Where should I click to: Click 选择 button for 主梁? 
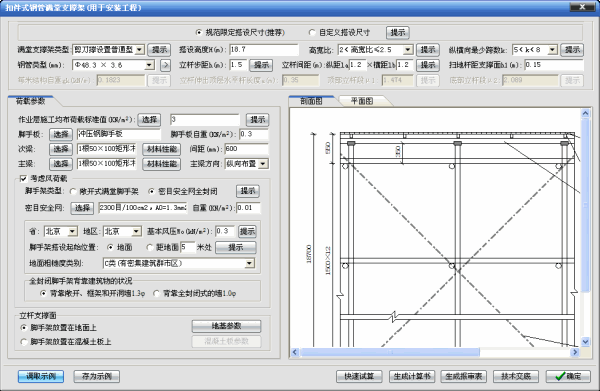click(x=61, y=164)
